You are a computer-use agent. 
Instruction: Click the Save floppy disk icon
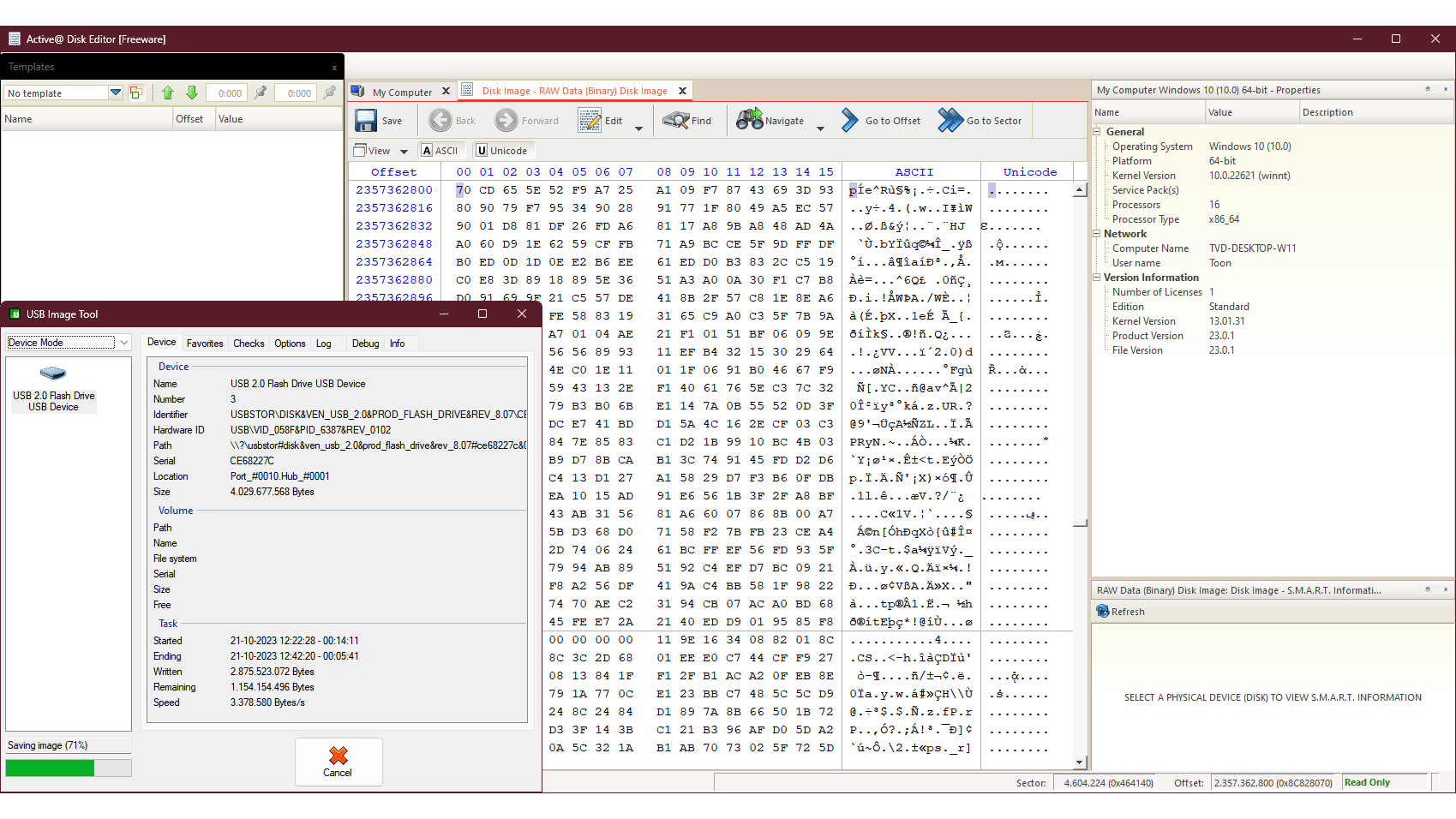(366, 121)
